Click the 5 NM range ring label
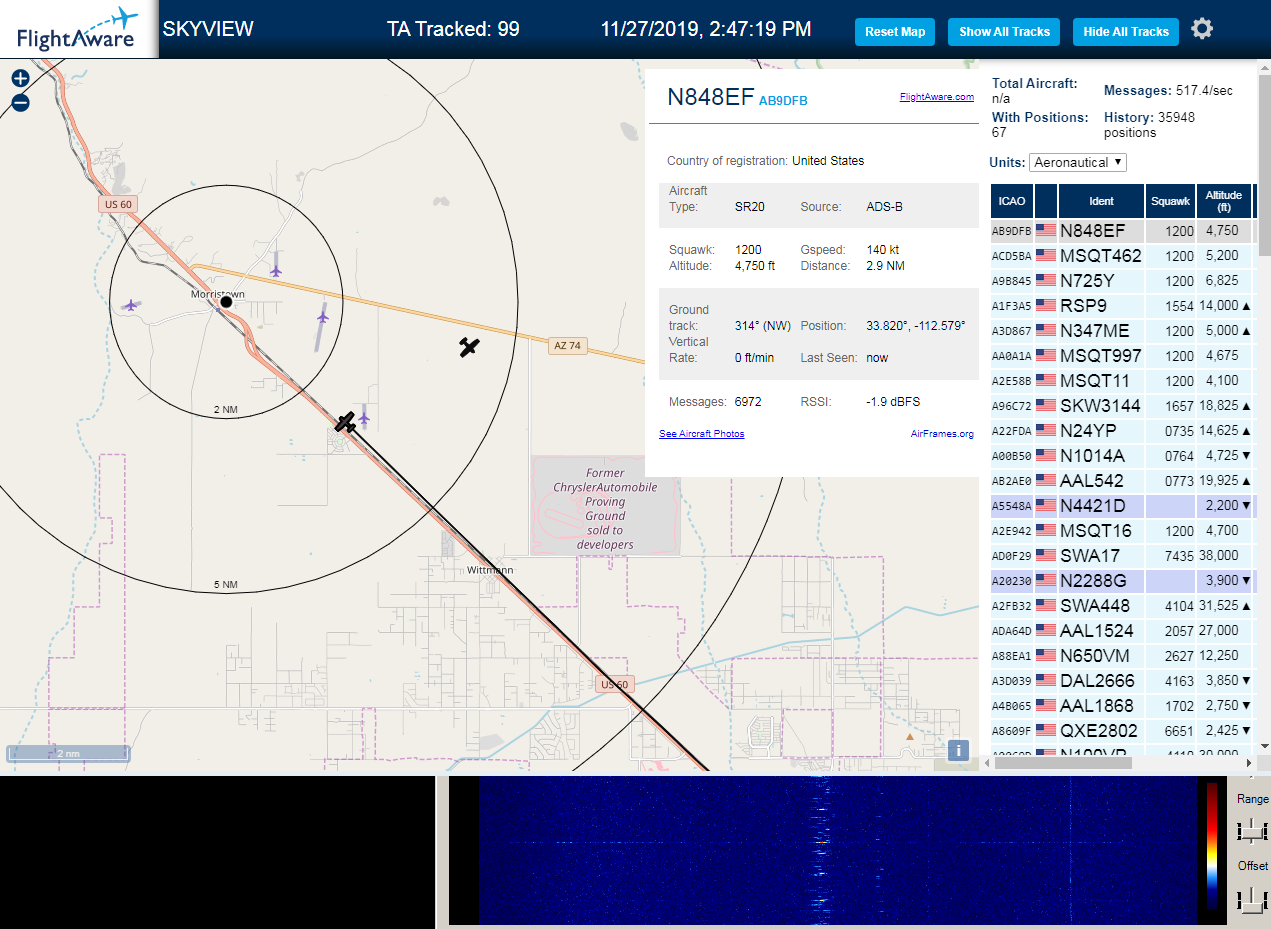This screenshot has height=929, width=1271. 226,584
